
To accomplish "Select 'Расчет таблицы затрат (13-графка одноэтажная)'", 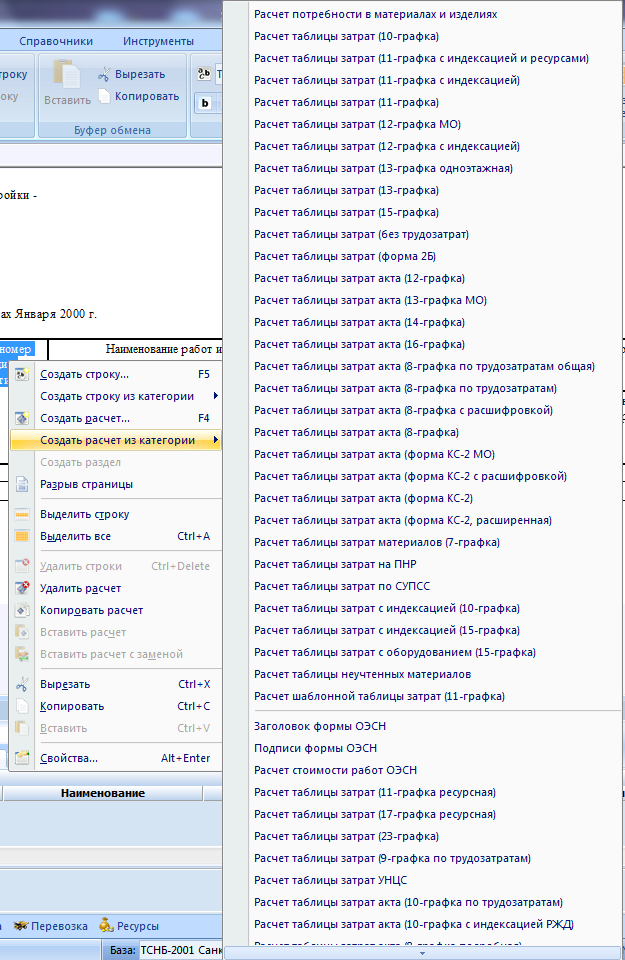I will (383, 168).
